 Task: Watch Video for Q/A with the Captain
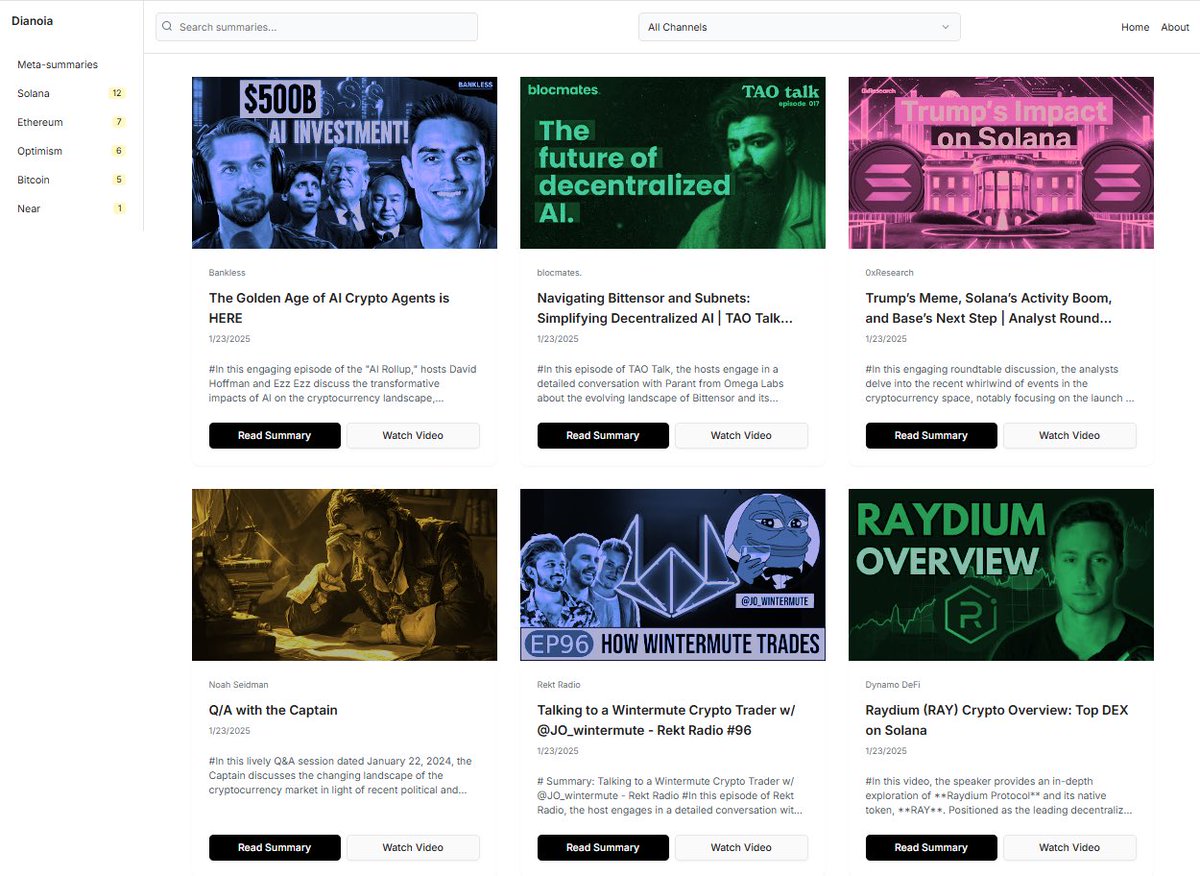pyautogui.click(x=413, y=848)
